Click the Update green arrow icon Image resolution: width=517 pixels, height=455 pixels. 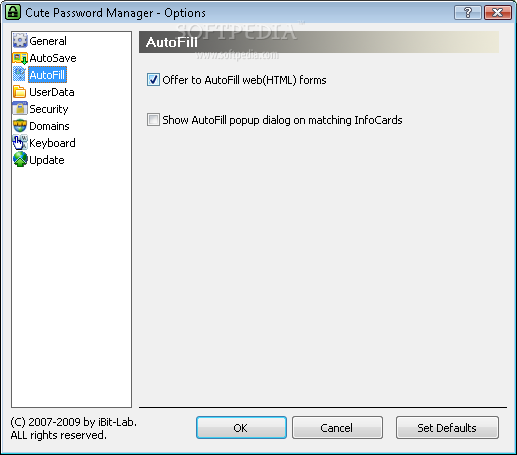pyautogui.click(x=20, y=160)
